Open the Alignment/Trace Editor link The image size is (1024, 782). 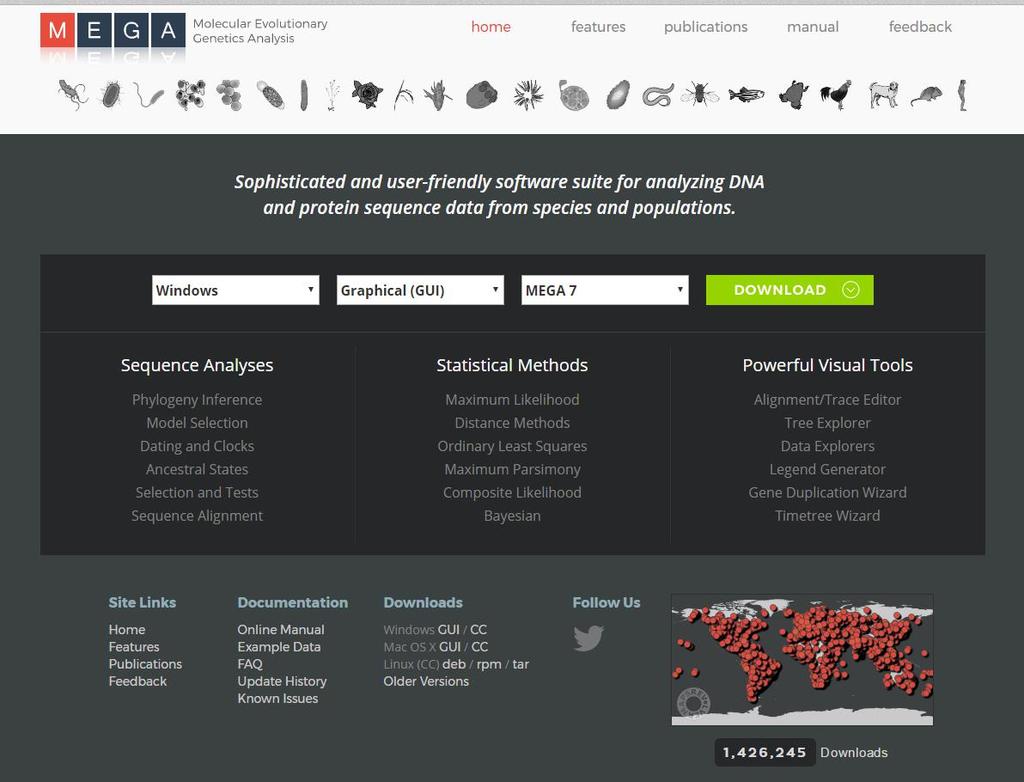(x=827, y=400)
